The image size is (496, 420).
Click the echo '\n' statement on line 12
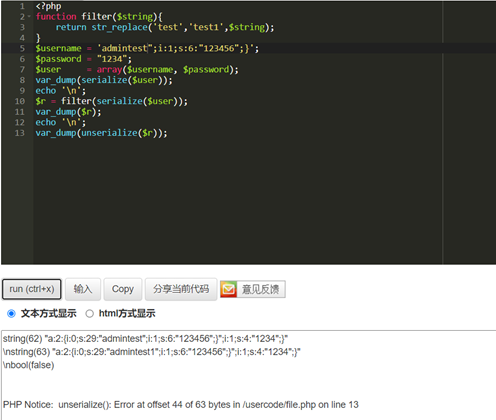point(60,122)
